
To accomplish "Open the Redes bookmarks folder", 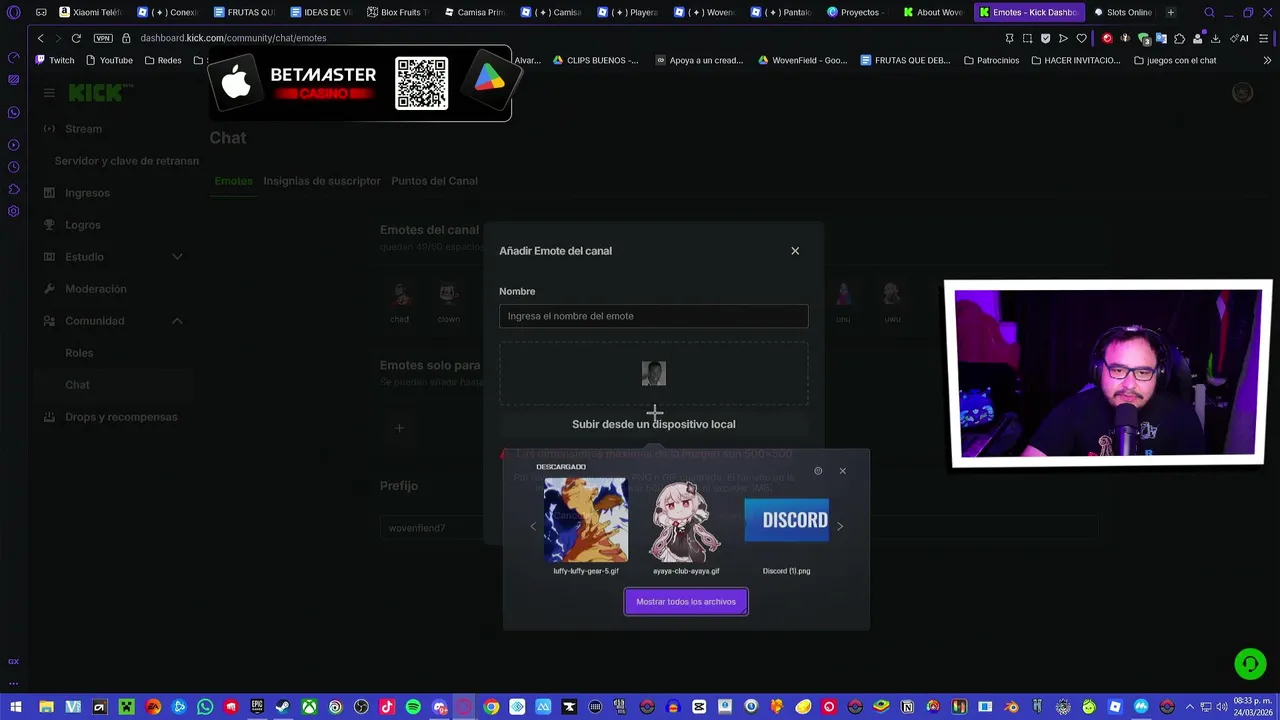I will 163,60.
